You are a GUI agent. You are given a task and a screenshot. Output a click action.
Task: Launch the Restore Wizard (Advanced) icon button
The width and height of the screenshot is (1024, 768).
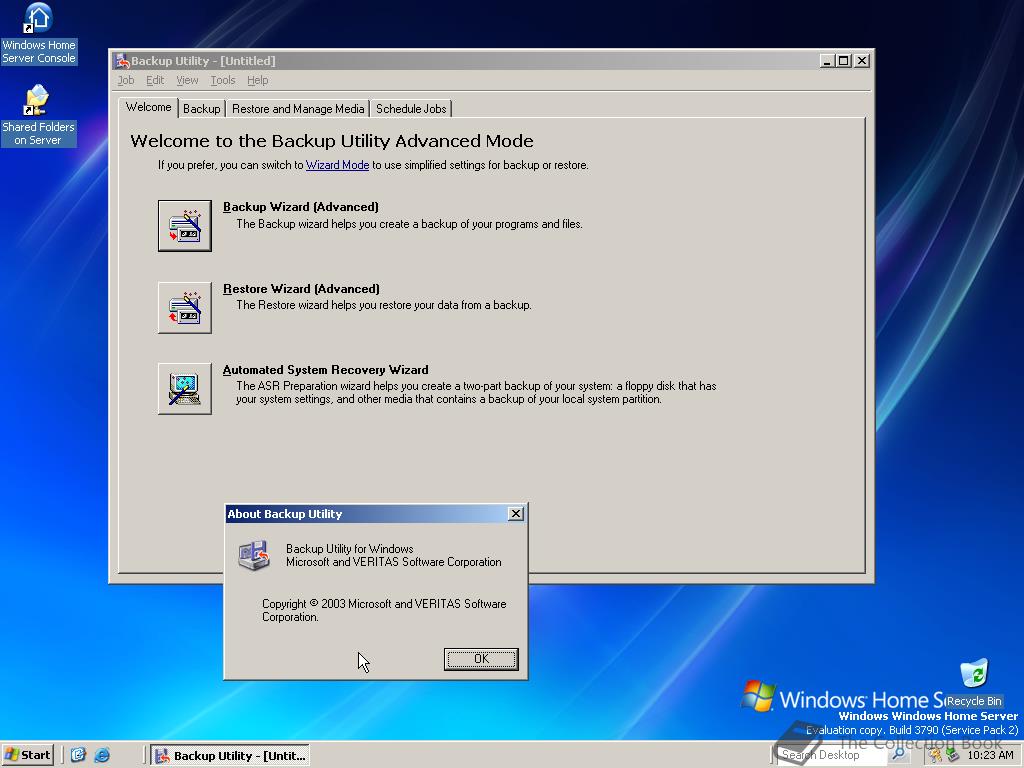coord(185,308)
